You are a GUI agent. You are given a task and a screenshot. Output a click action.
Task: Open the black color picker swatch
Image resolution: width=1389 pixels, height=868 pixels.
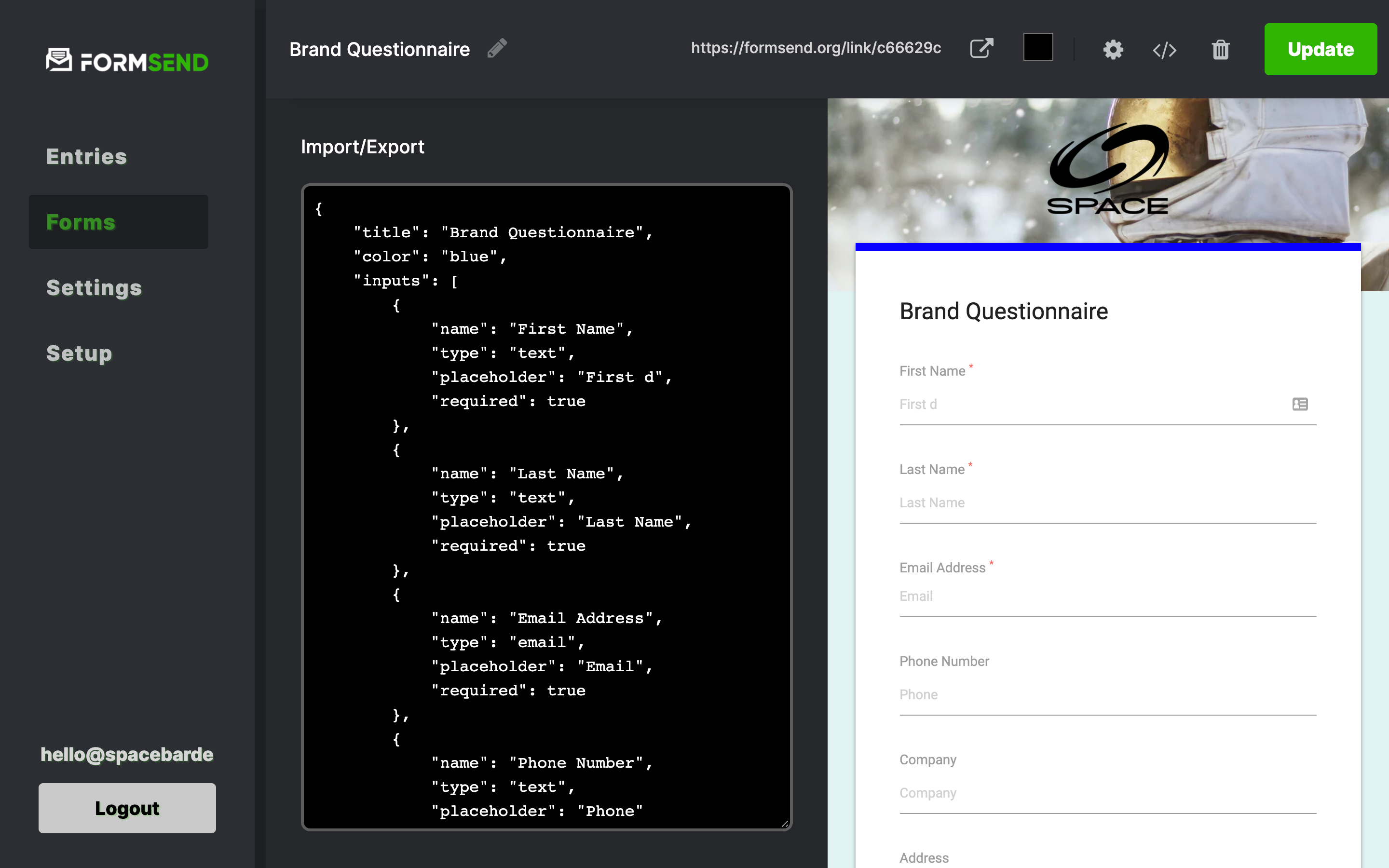click(1038, 48)
